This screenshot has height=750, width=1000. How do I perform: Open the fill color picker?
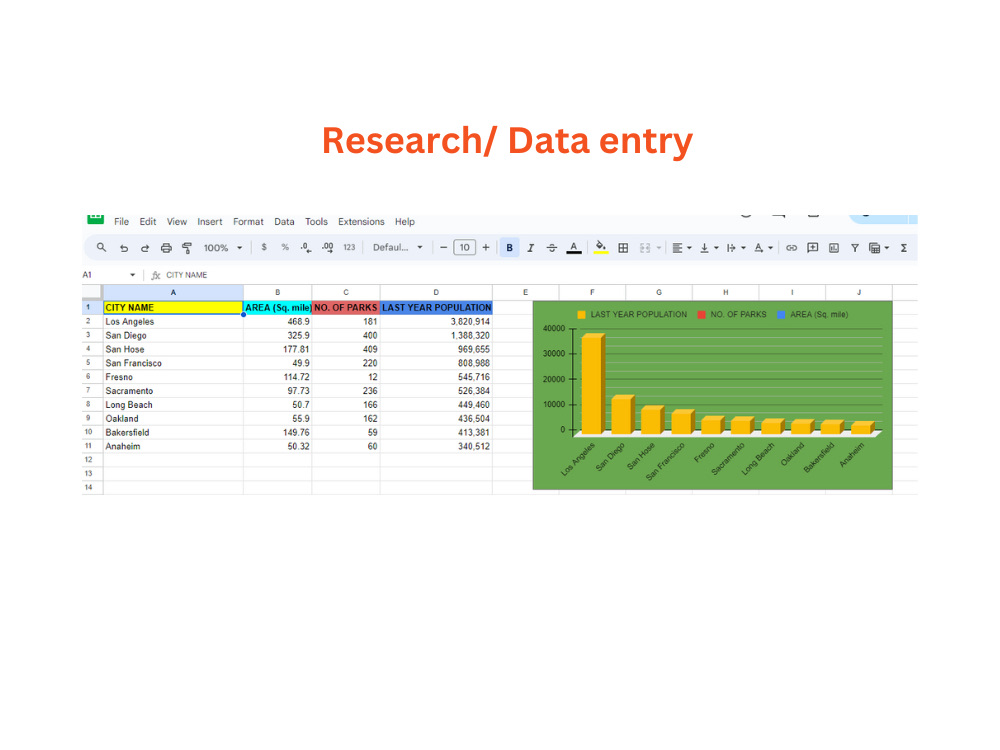point(601,247)
